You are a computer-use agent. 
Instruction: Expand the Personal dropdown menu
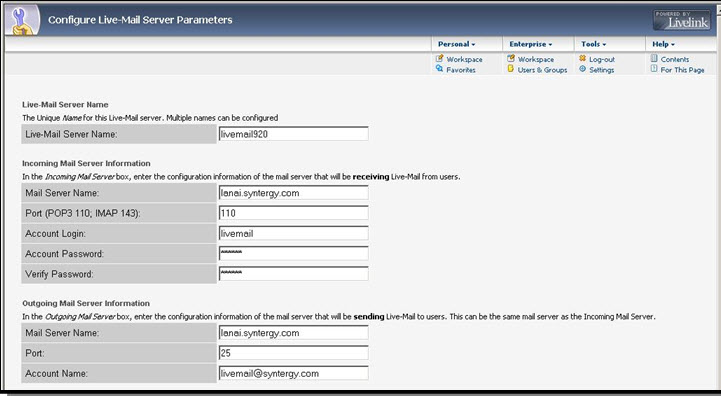click(x=457, y=44)
